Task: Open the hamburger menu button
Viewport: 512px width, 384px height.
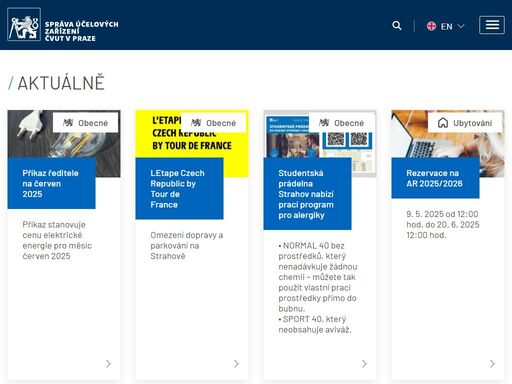Action: pyautogui.click(x=492, y=25)
